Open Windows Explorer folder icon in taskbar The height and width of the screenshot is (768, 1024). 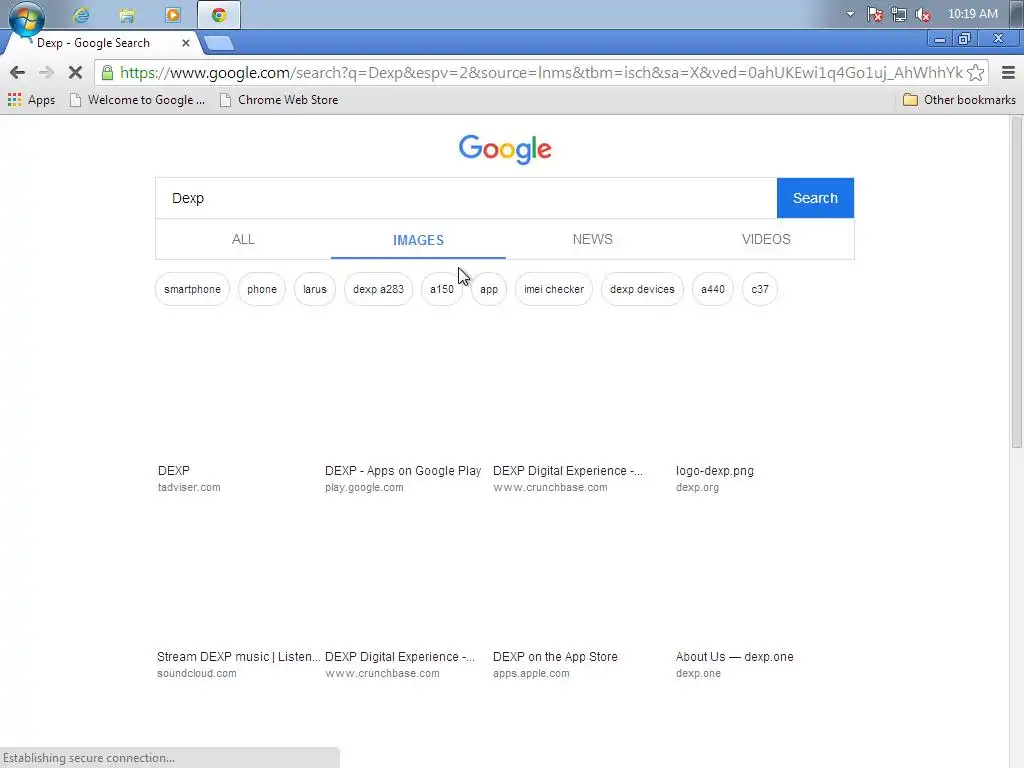tap(127, 15)
